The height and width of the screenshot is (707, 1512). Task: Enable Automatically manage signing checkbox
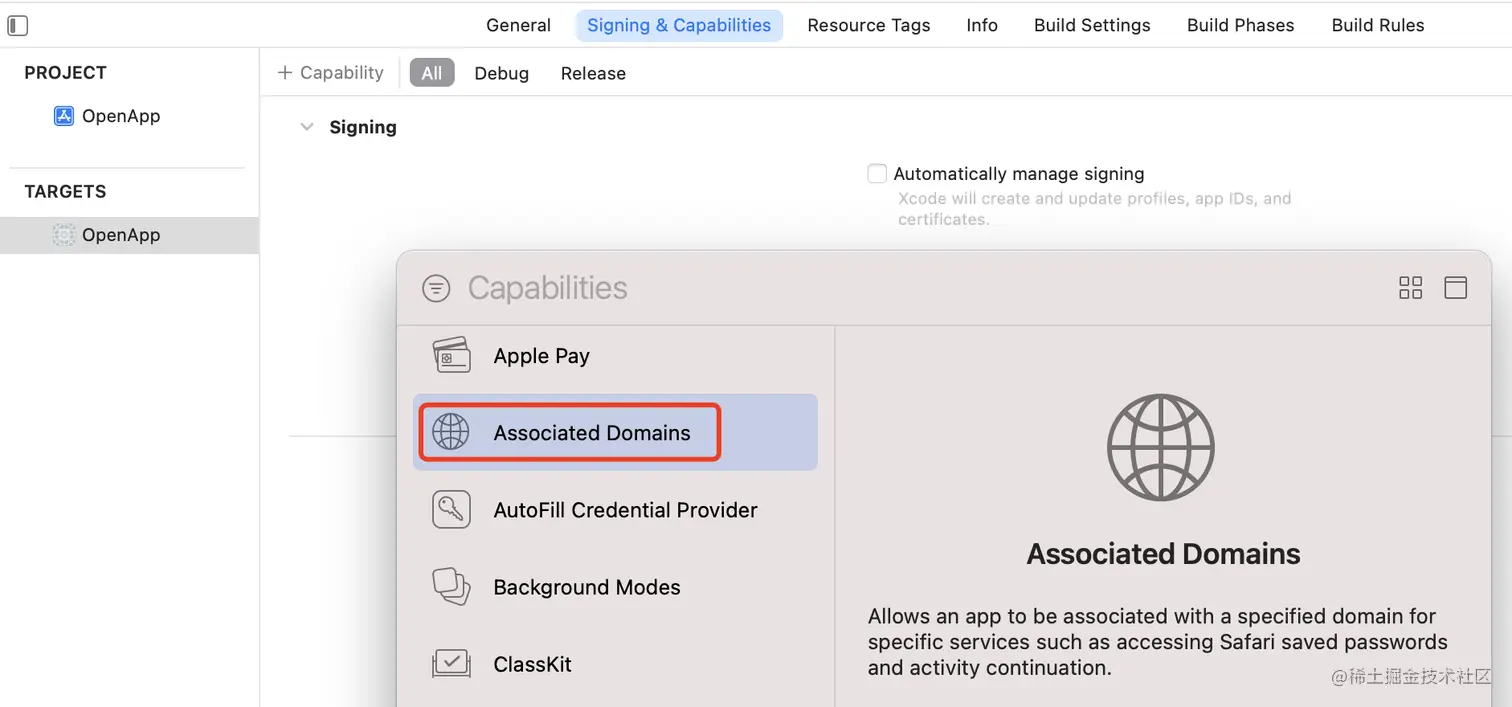tap(877, 174)
